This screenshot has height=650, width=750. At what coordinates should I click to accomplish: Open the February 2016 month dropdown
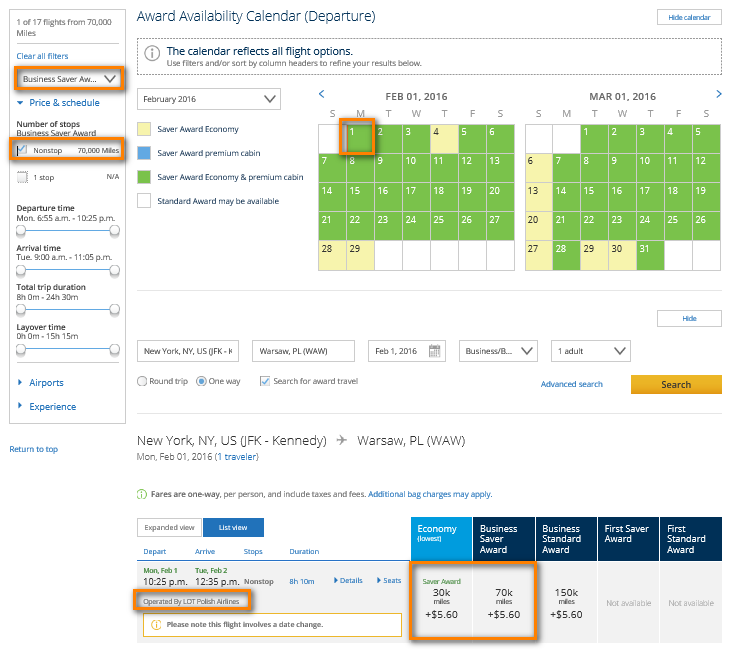click(209, 99)
